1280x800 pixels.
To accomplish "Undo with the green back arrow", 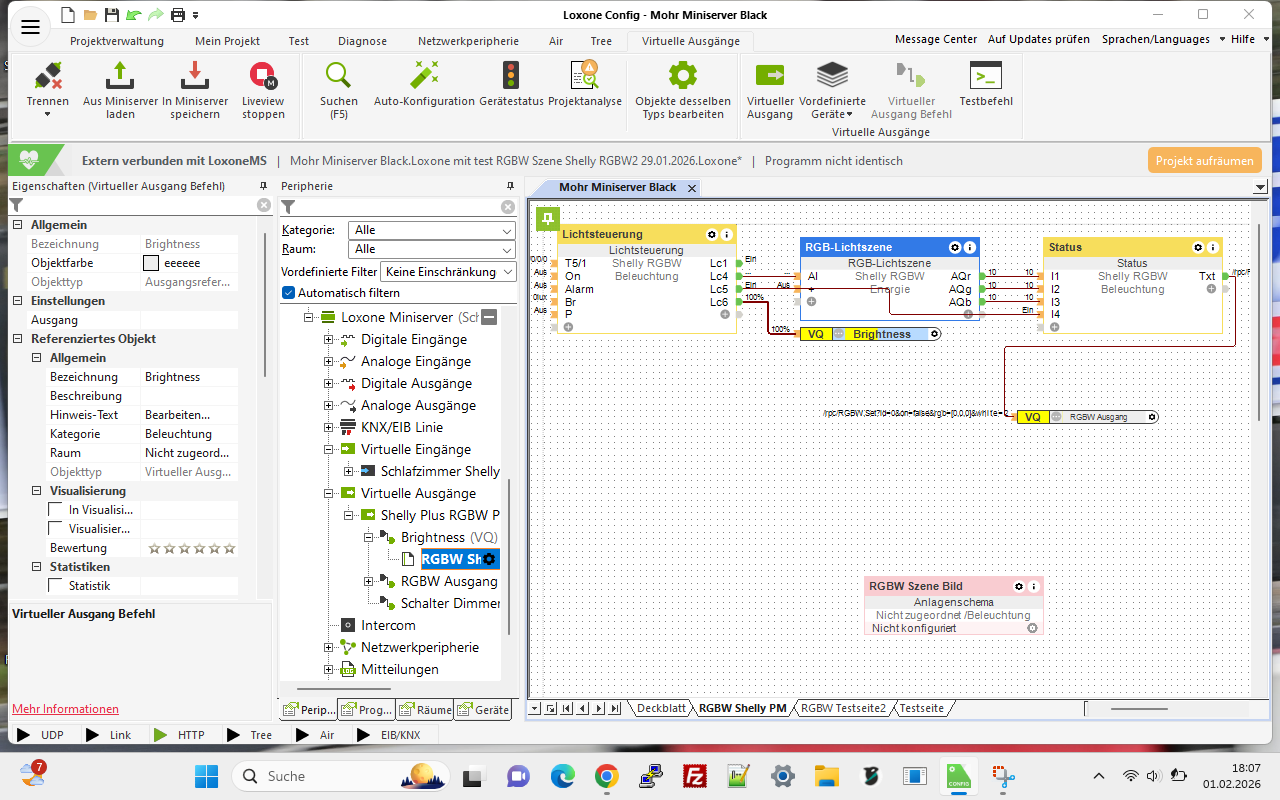I will tap(133, 15).
